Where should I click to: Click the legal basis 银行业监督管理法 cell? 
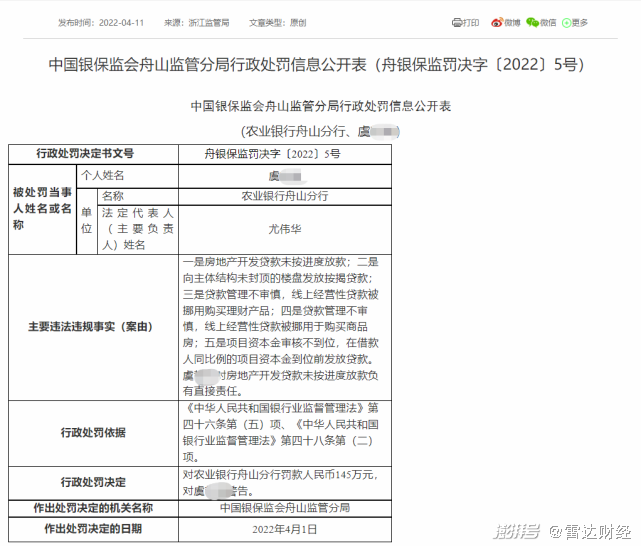(285, 433)
